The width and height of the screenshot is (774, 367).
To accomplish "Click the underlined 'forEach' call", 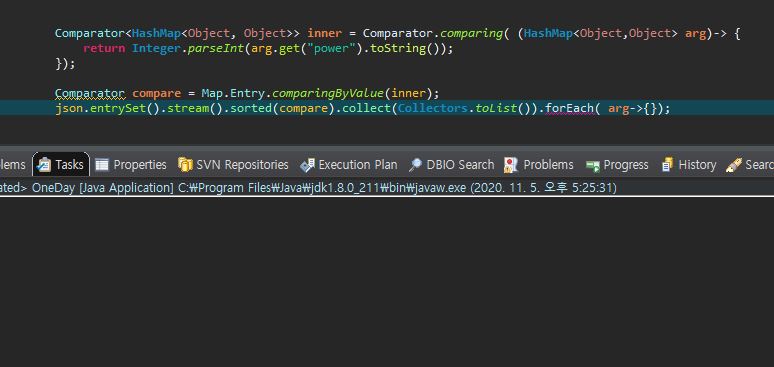I will [x=570, y=108].
